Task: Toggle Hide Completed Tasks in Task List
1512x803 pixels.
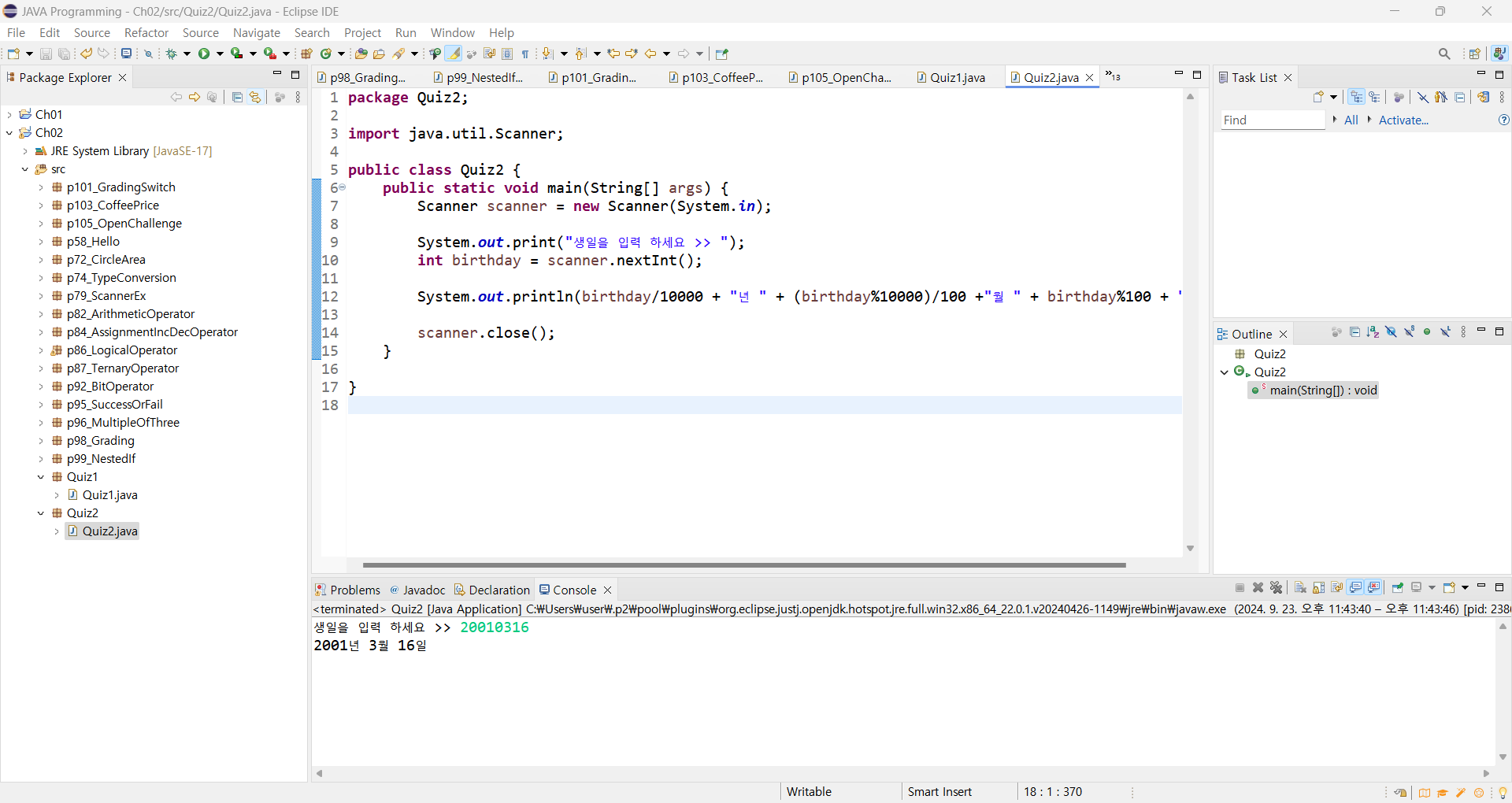Action: 1423,97
